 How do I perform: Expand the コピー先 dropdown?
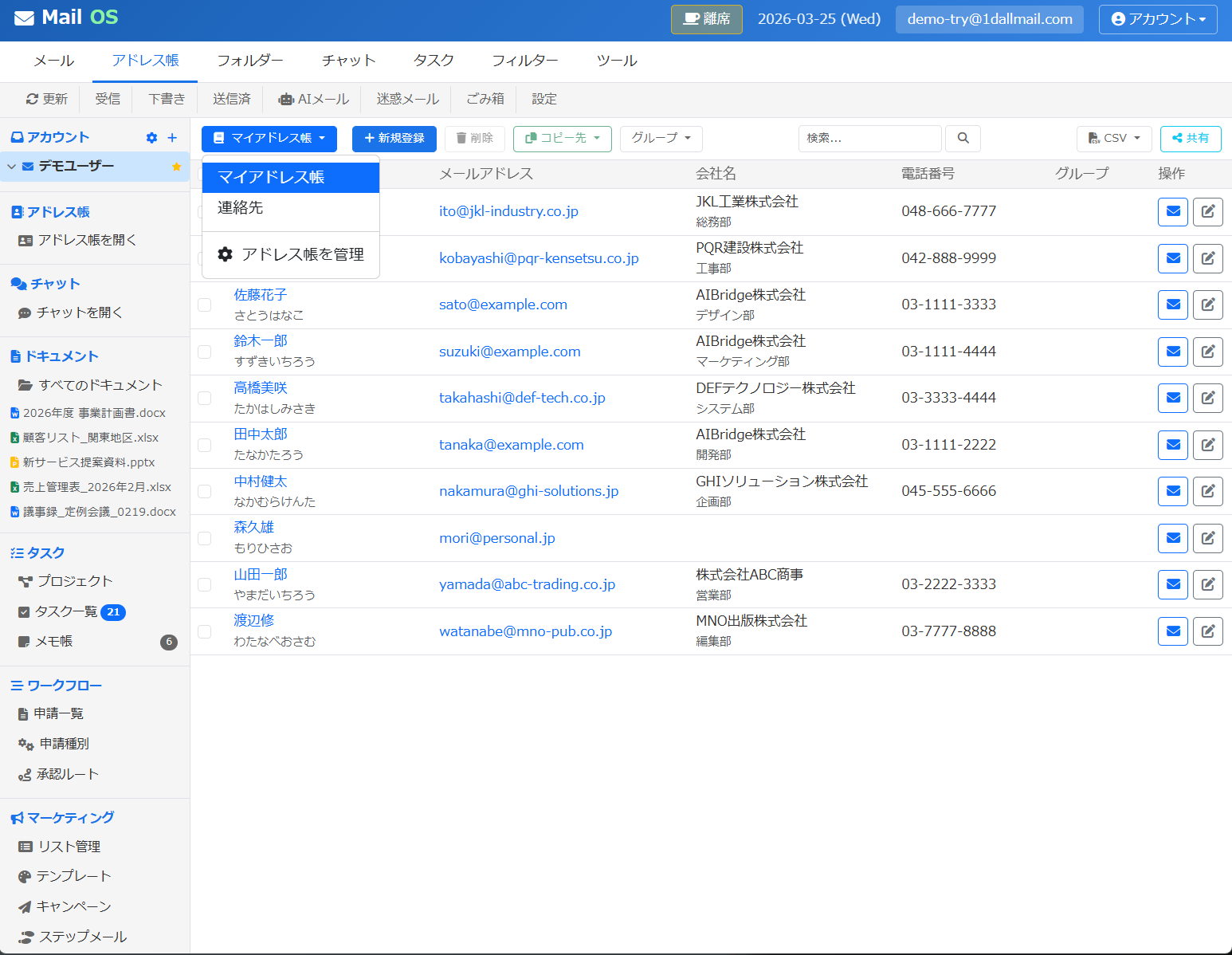pyautogui.click(x=562, y=139)
